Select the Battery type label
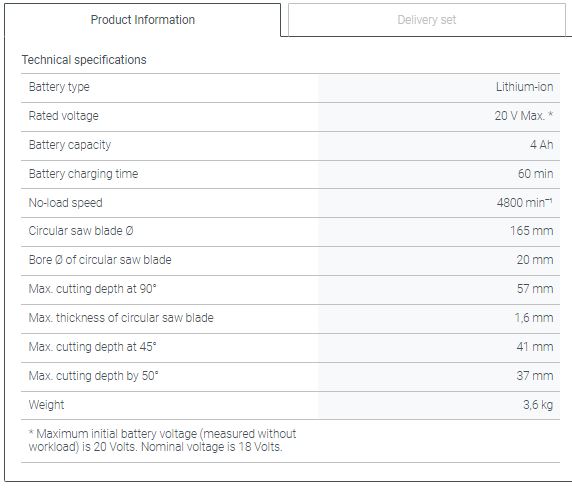Image resolution: width=572 pixels, height=492 pixels. 59,87
